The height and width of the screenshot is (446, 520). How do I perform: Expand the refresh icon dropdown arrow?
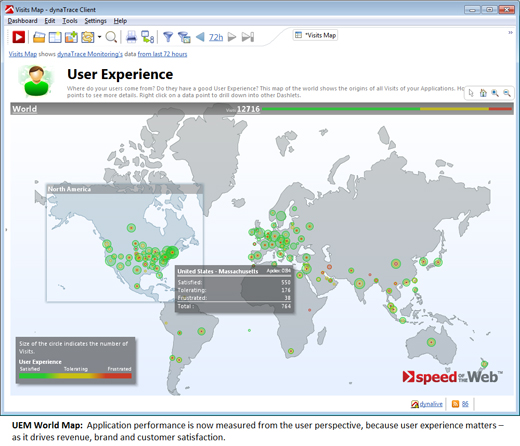click(x=99, y=37)
